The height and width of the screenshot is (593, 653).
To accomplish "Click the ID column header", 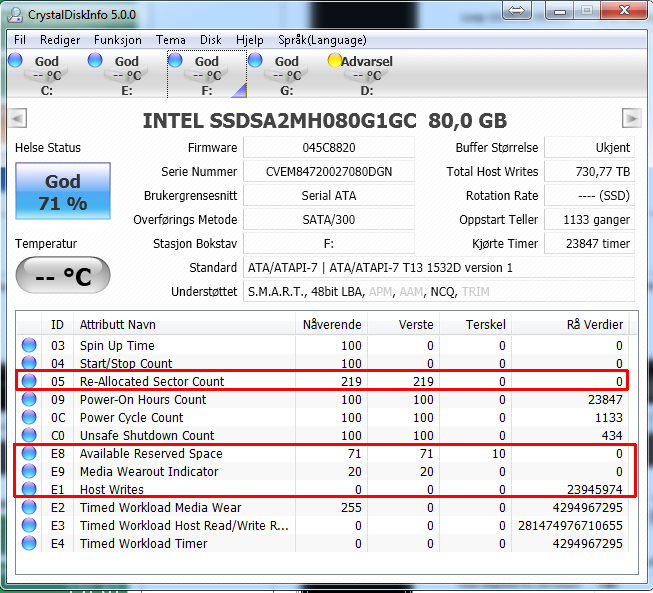I will tap(57, 324).
